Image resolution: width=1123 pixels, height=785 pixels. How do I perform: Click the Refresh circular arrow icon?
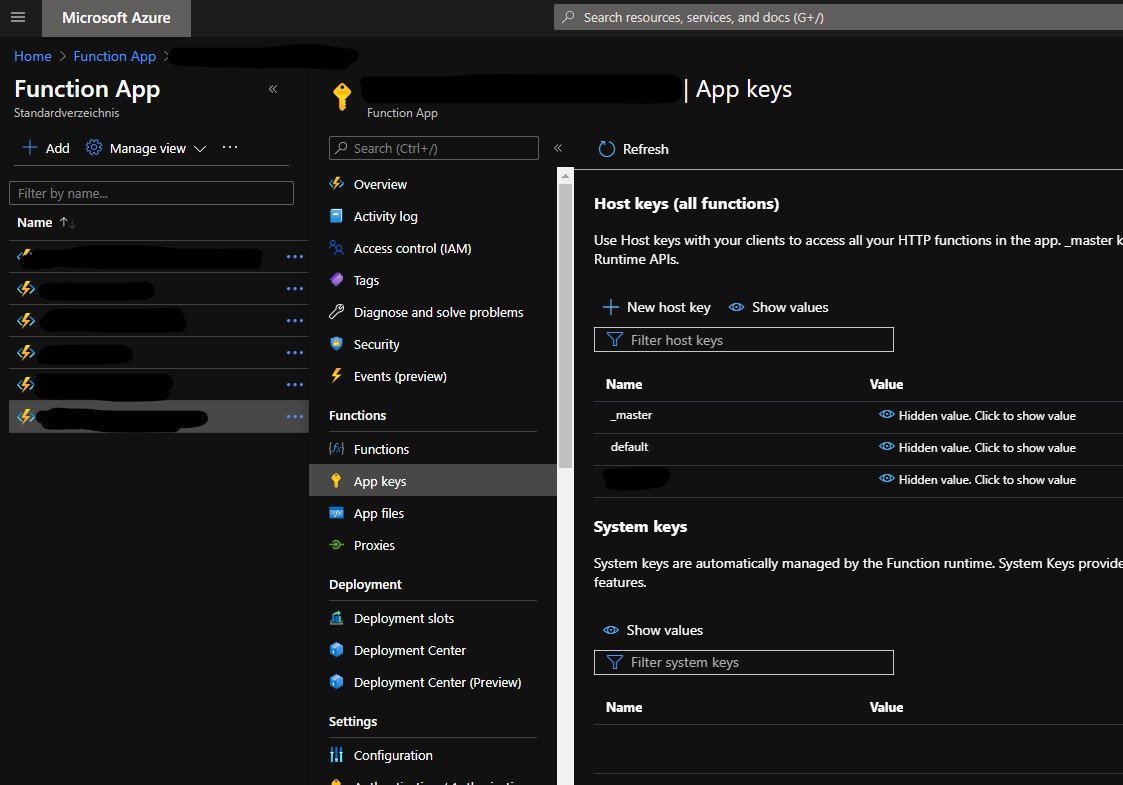pyautogui.click(x=607, y=149)
